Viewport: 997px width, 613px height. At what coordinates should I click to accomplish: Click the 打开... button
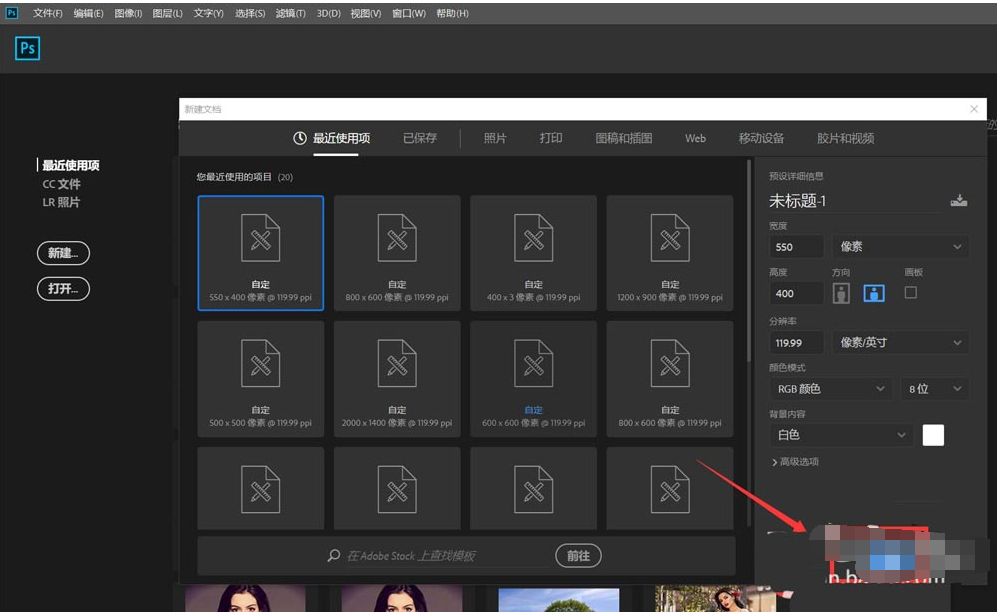click(63, 289)
